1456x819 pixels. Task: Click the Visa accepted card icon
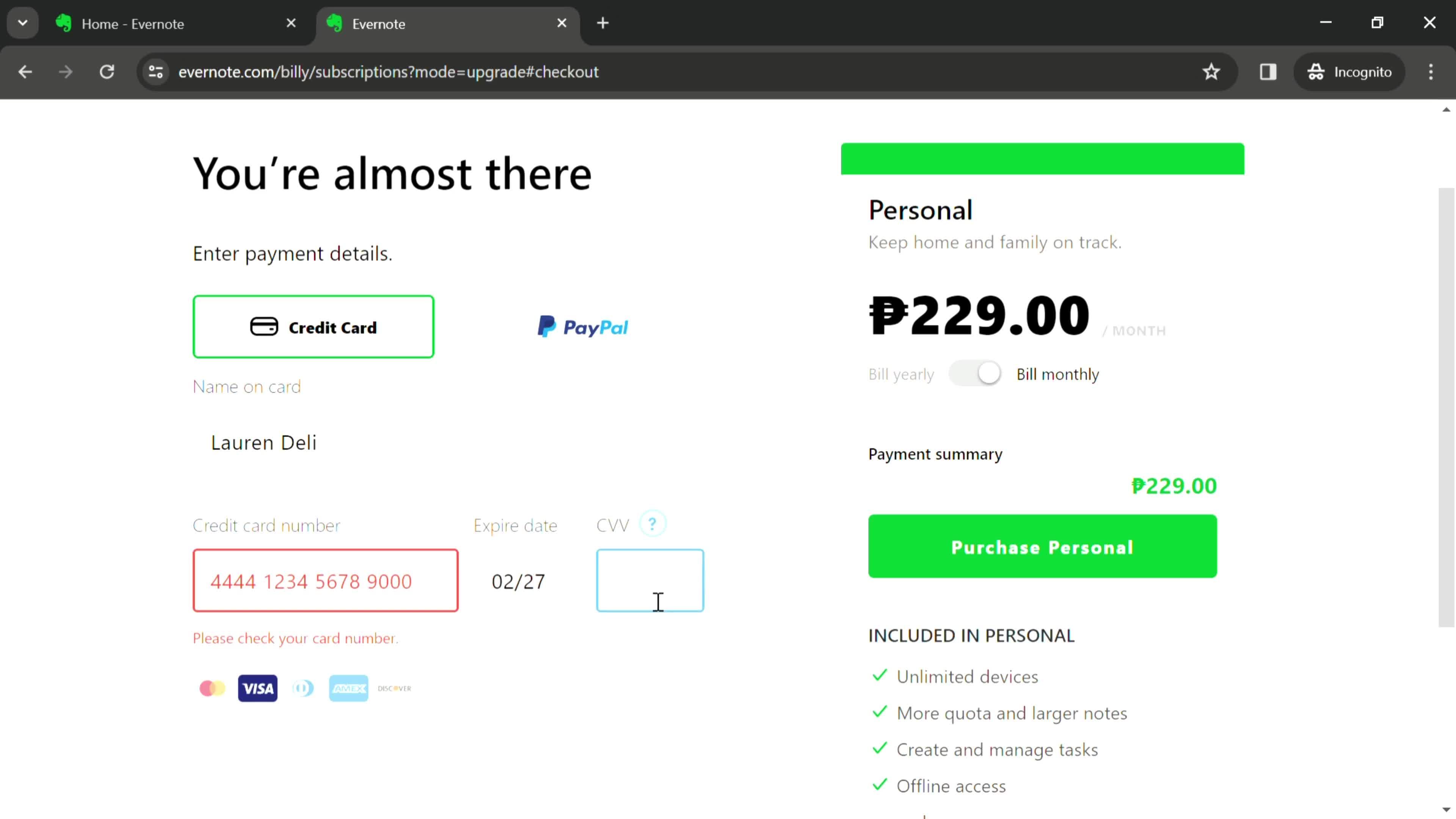click(x=258, y=688)
